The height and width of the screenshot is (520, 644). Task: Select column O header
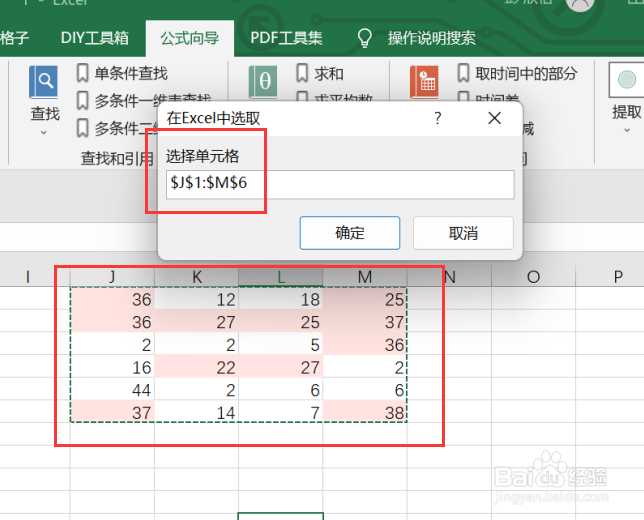534,276
